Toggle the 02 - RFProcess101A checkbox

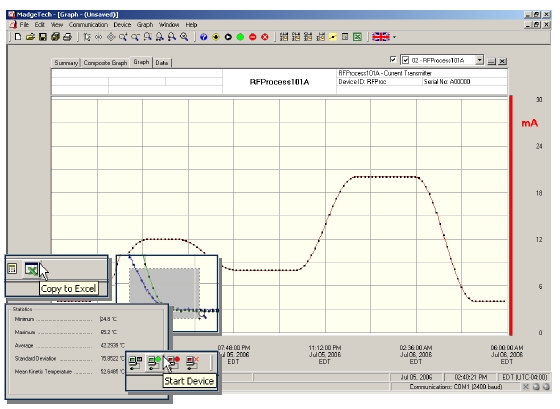pos(405,60)
